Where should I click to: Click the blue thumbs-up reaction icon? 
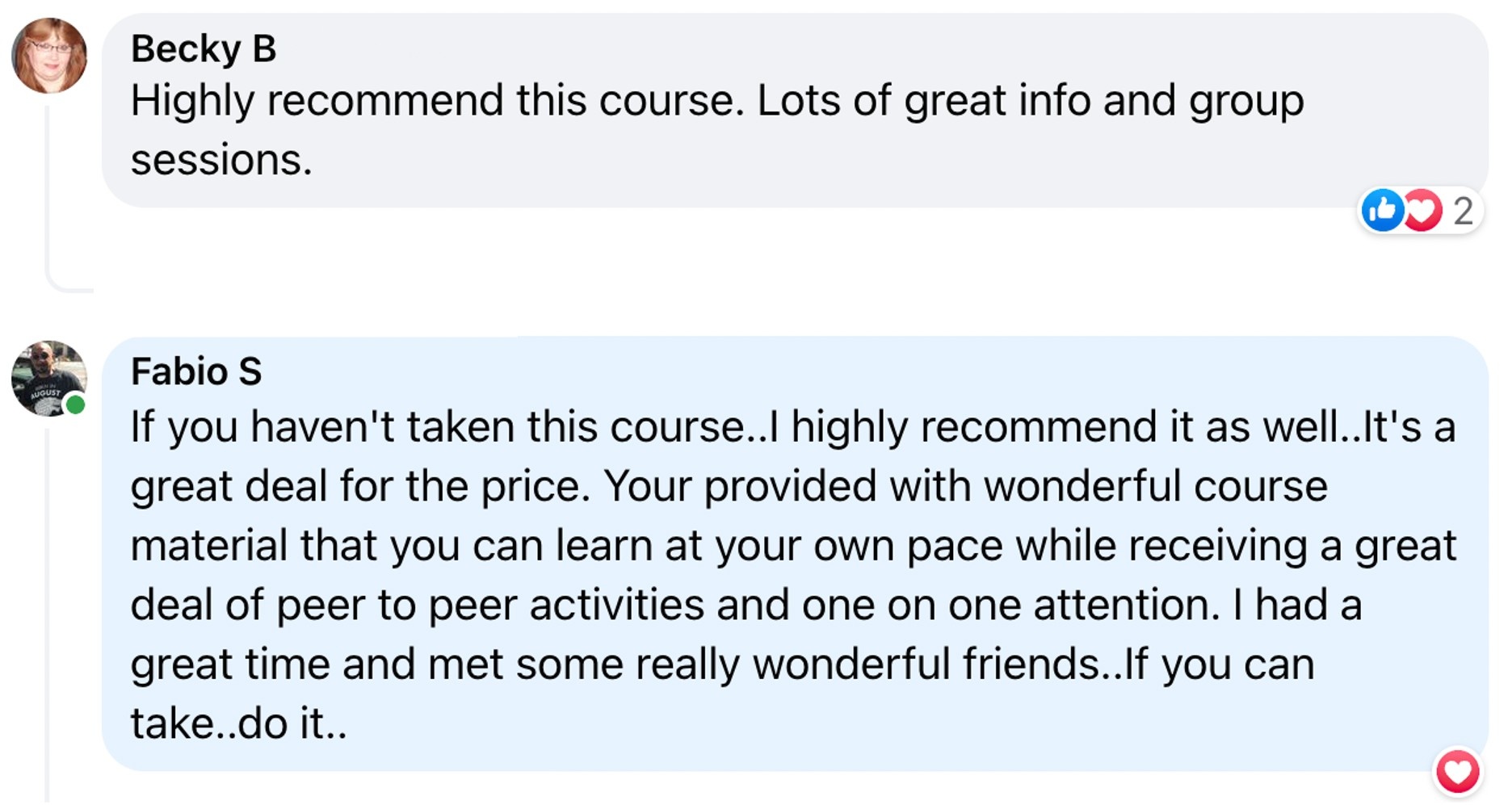1382,211
